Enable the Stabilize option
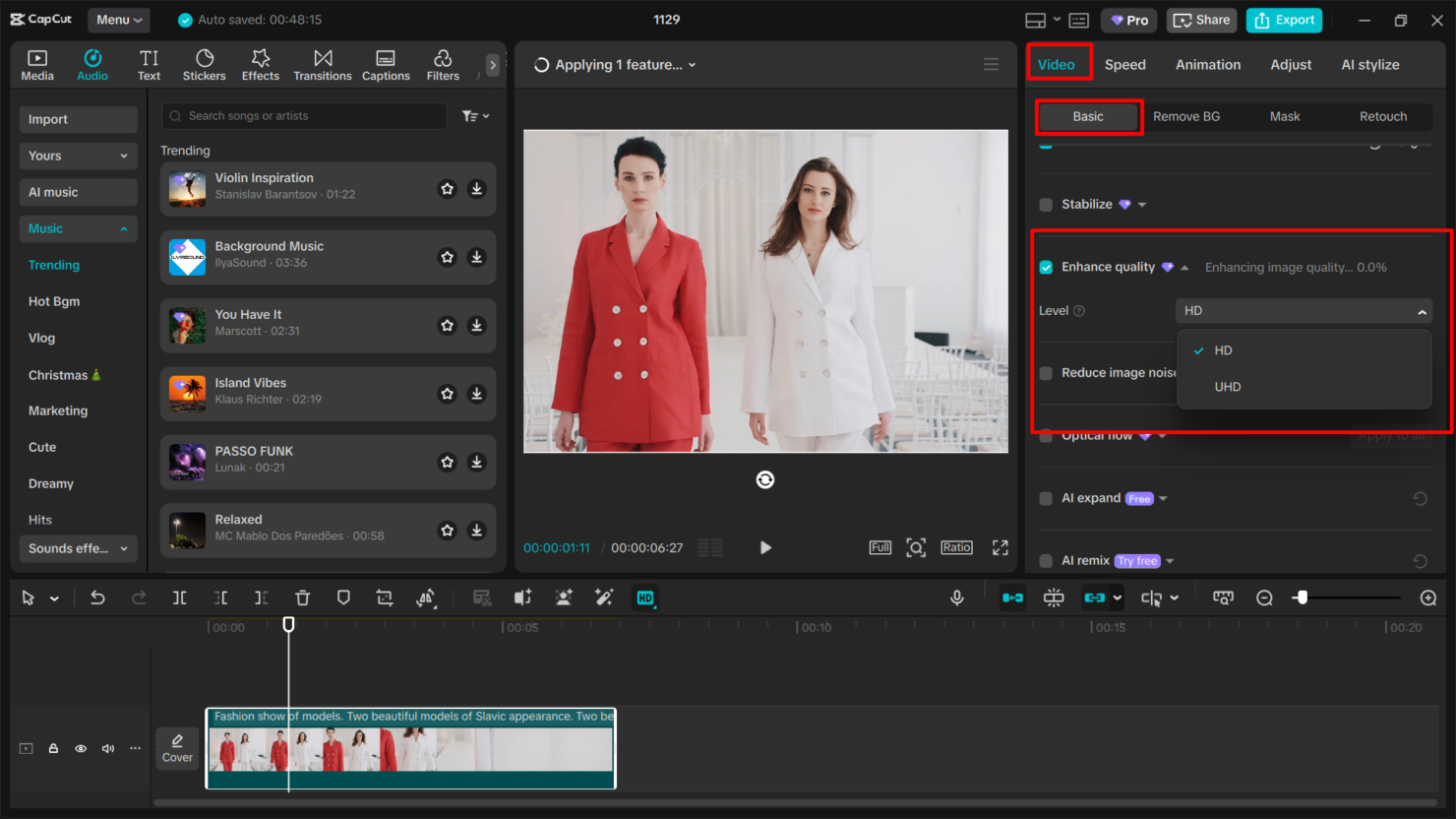 click(1045, 204)
